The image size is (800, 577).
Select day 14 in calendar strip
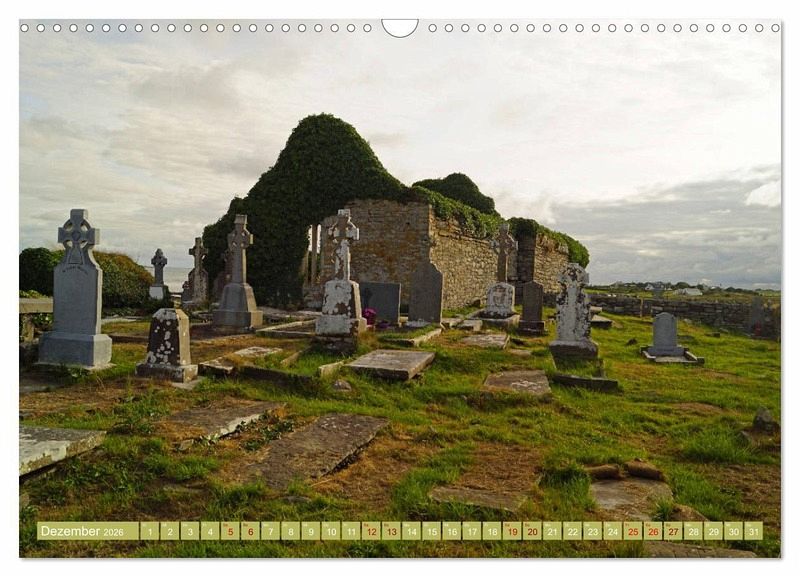412,531
